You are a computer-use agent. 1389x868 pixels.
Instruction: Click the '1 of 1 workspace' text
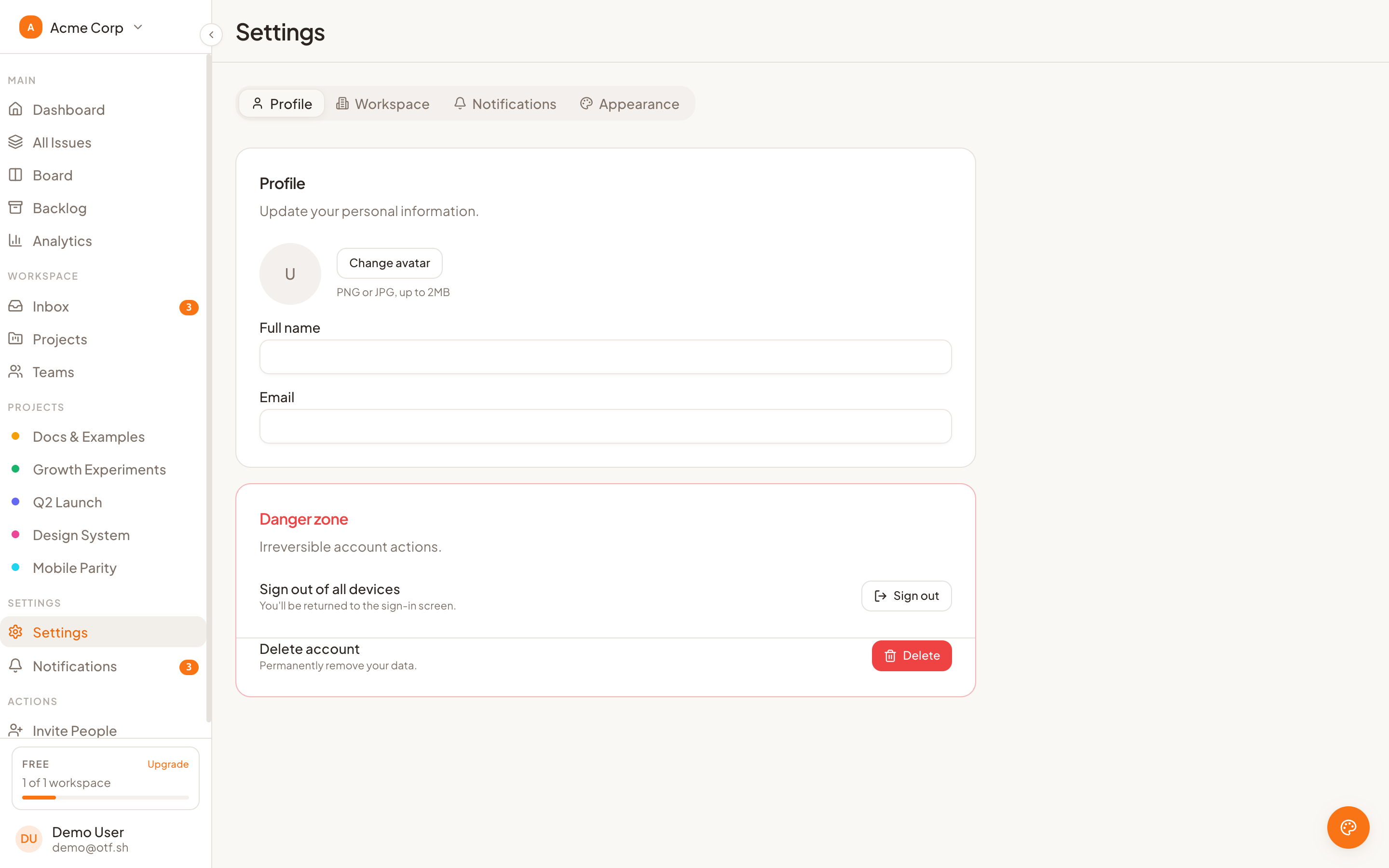[67, 783]
